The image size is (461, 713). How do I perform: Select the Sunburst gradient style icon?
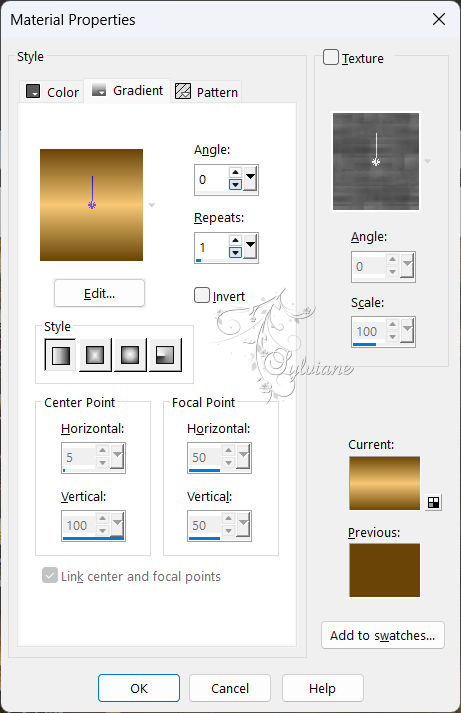(x=130, y=355)
